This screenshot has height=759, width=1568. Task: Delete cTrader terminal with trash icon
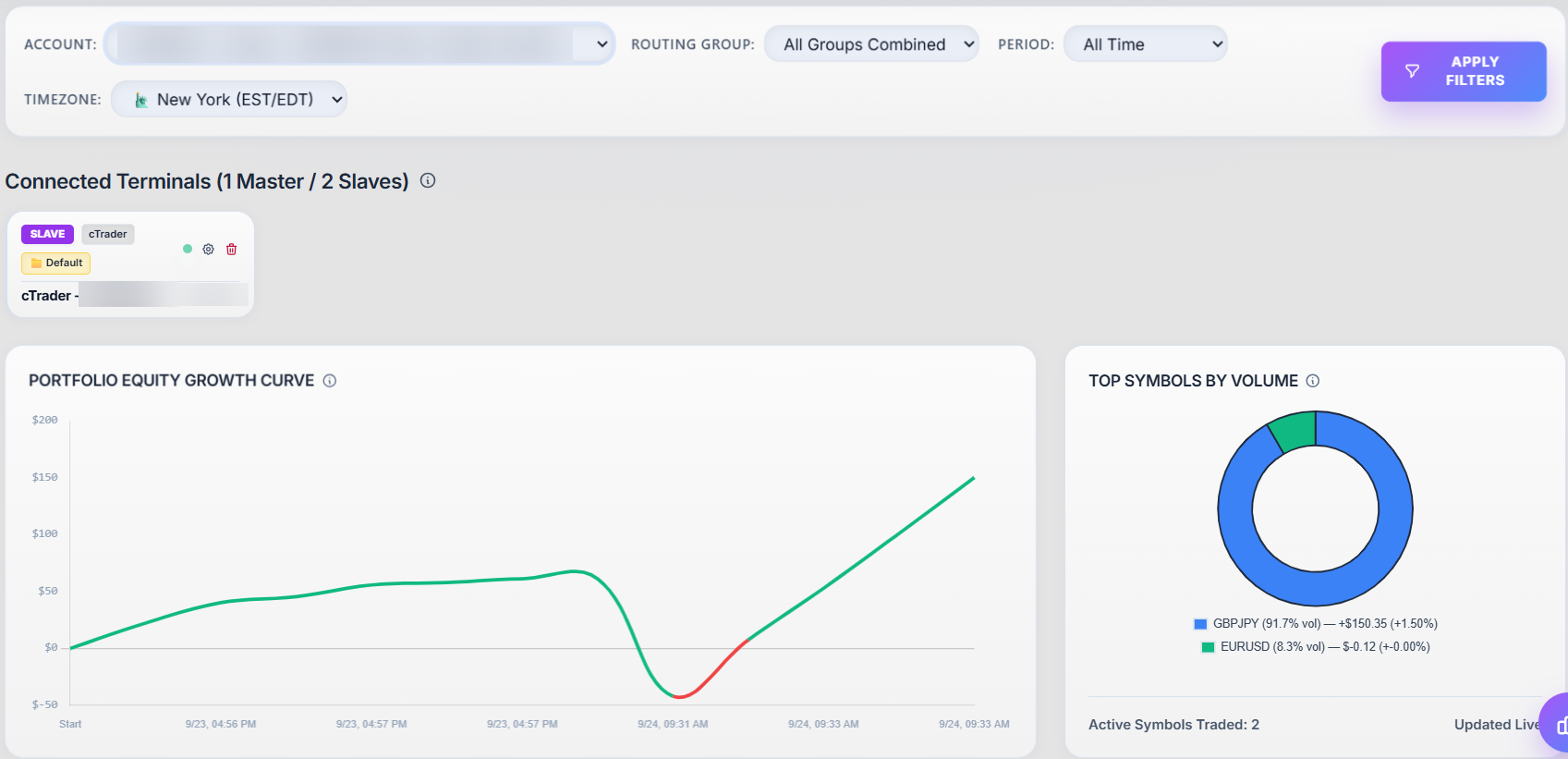(x=232, y=250)
